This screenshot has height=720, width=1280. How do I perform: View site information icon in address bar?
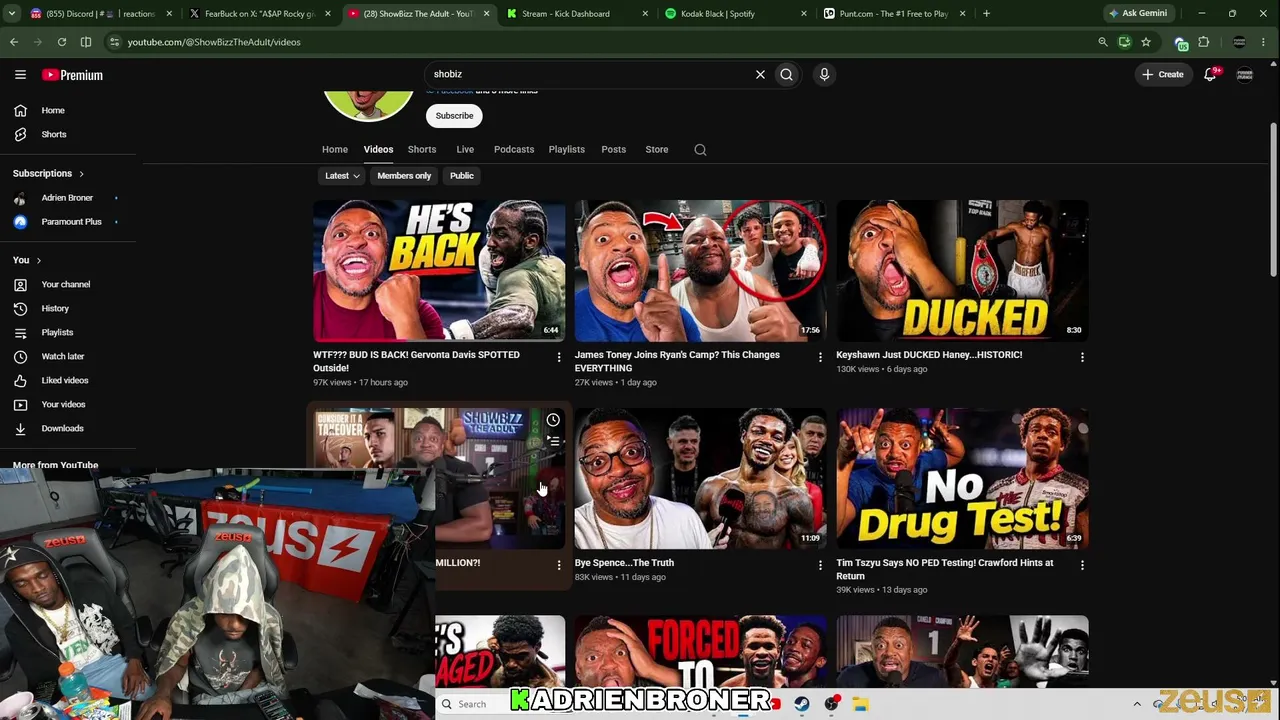click(x=114, y=42)
